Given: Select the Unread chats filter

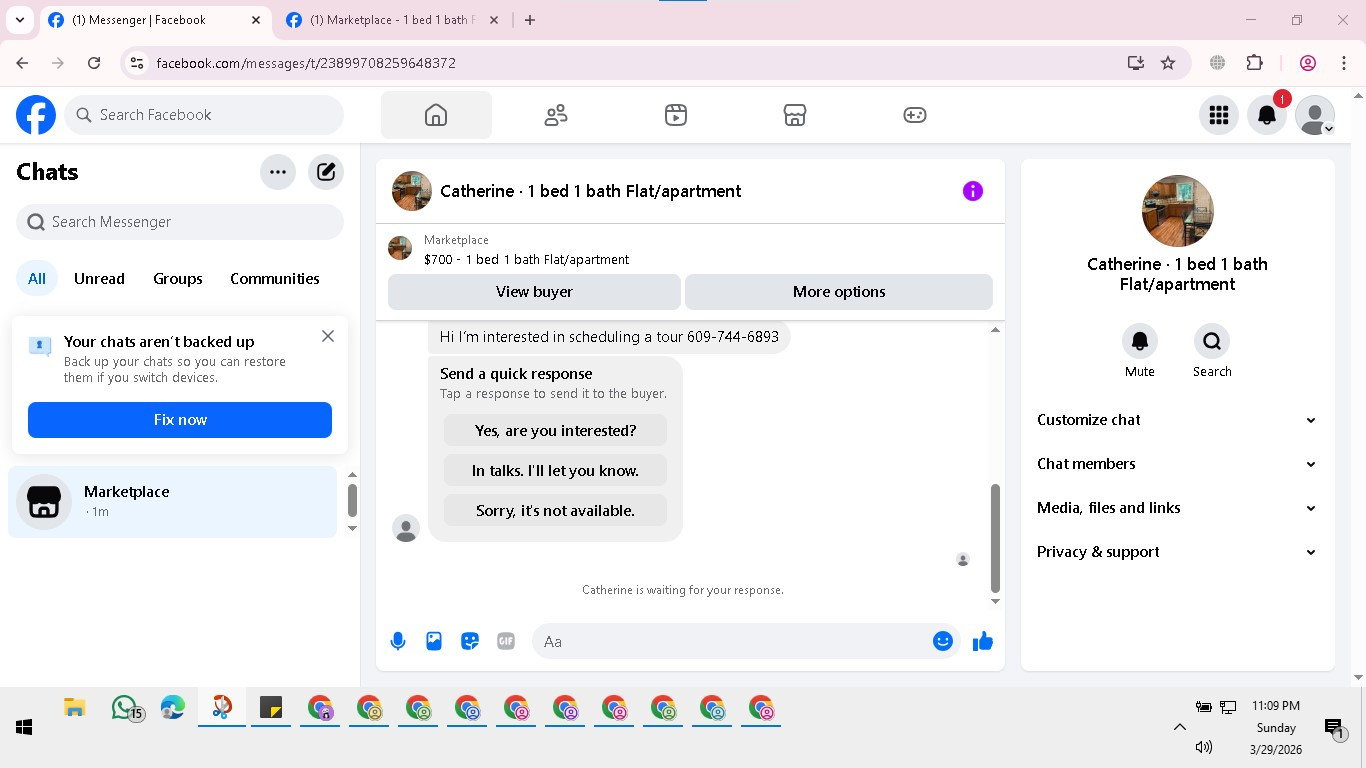Looking at the screenshot, I should [99, 279].
